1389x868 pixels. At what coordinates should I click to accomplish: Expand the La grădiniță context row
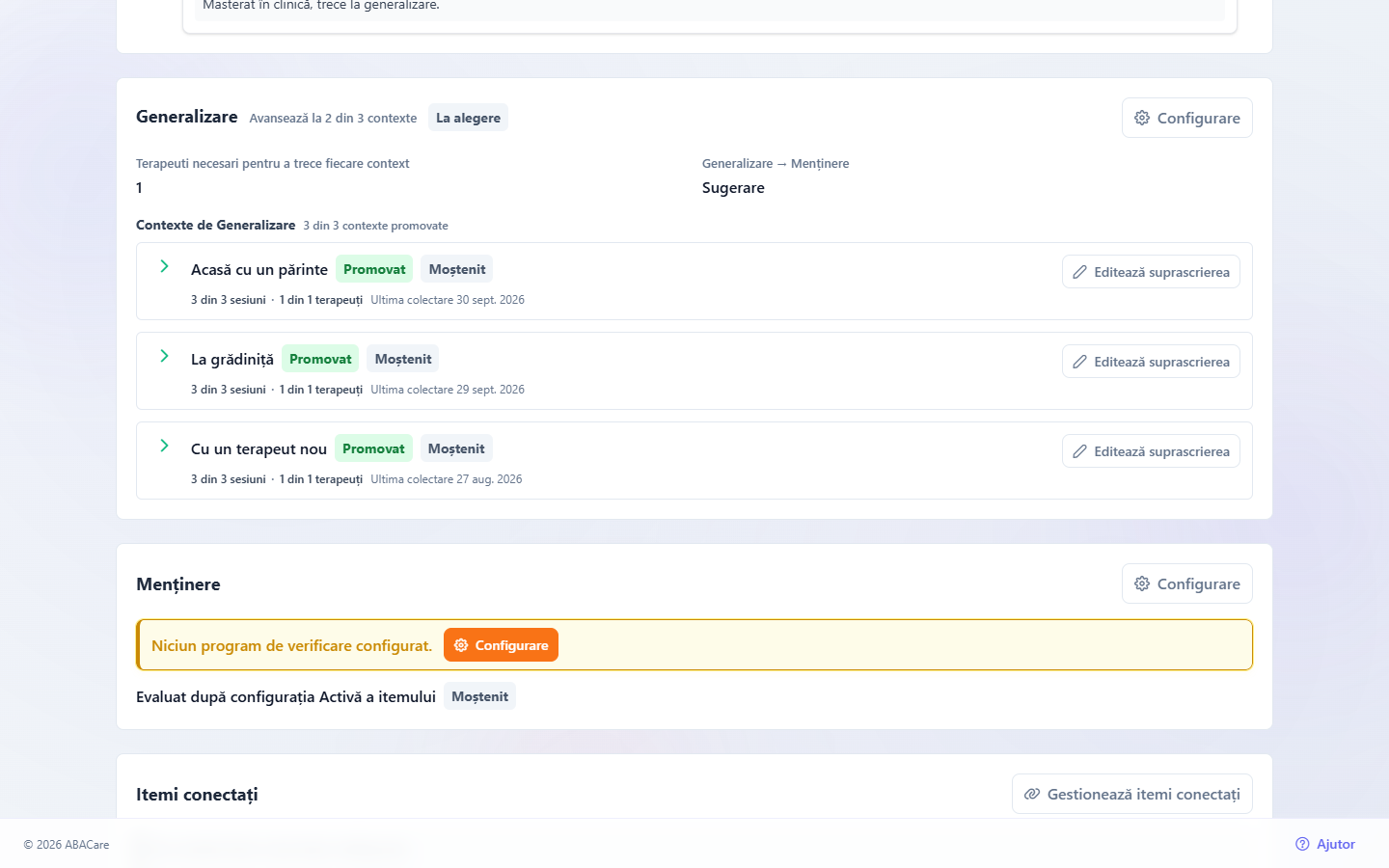164,356
